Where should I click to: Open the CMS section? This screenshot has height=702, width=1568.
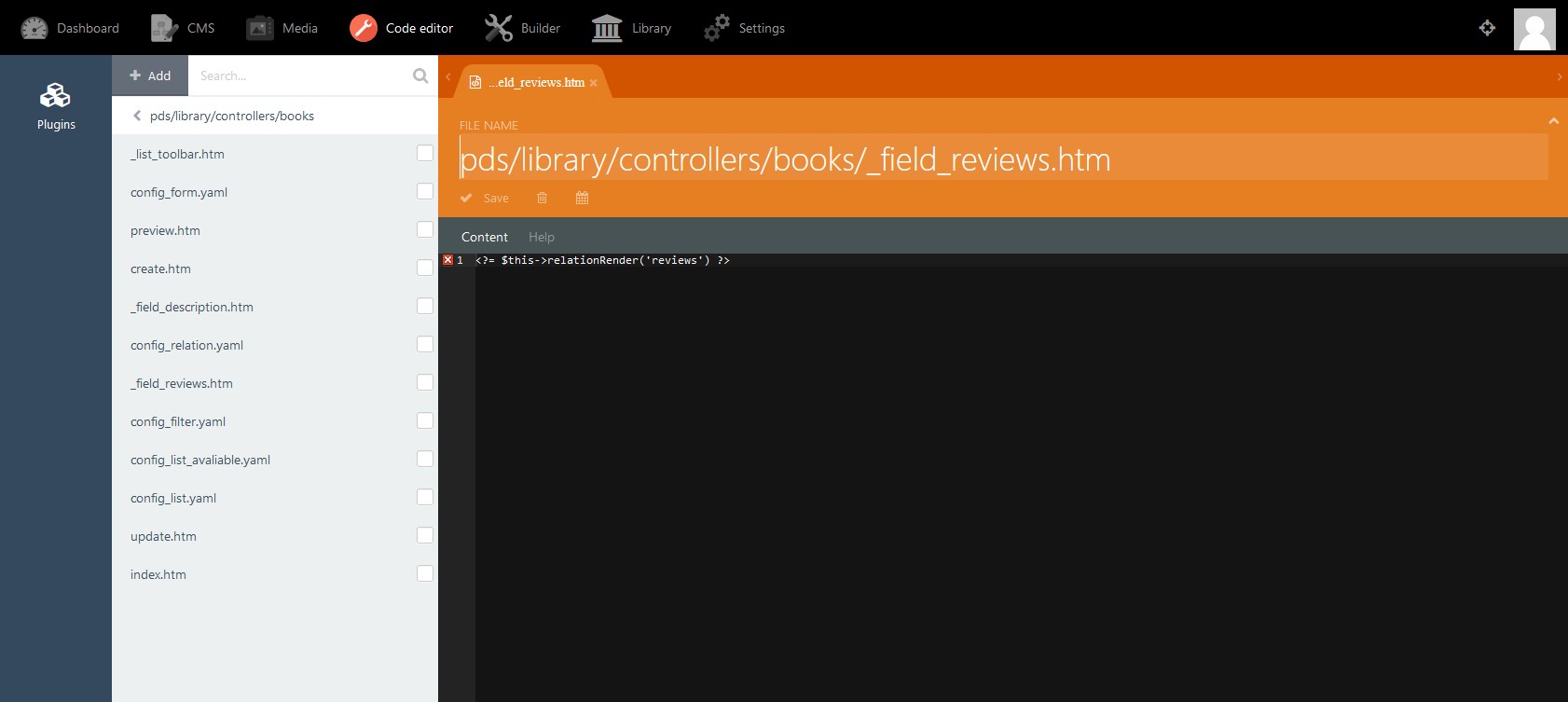(184, 28)
